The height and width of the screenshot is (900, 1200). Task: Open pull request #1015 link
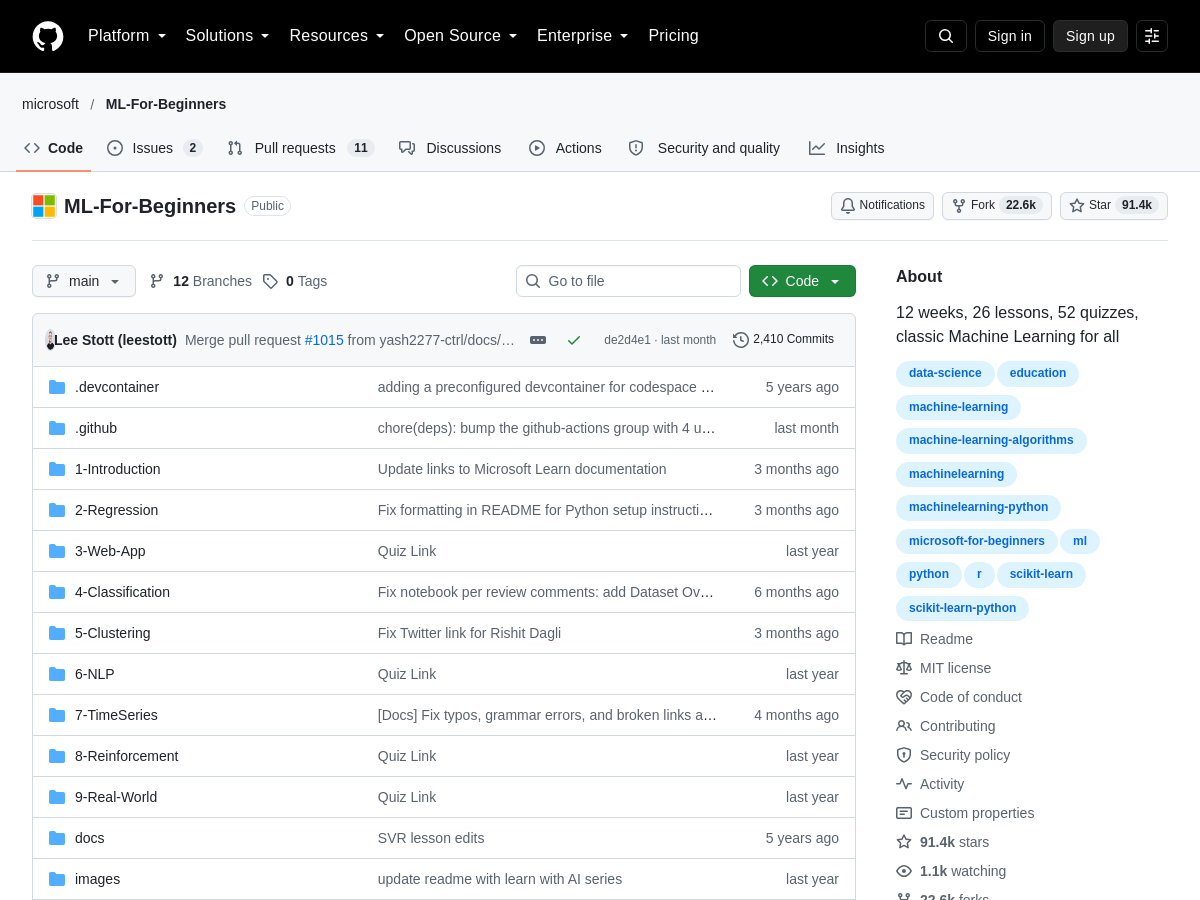point(324,340)
